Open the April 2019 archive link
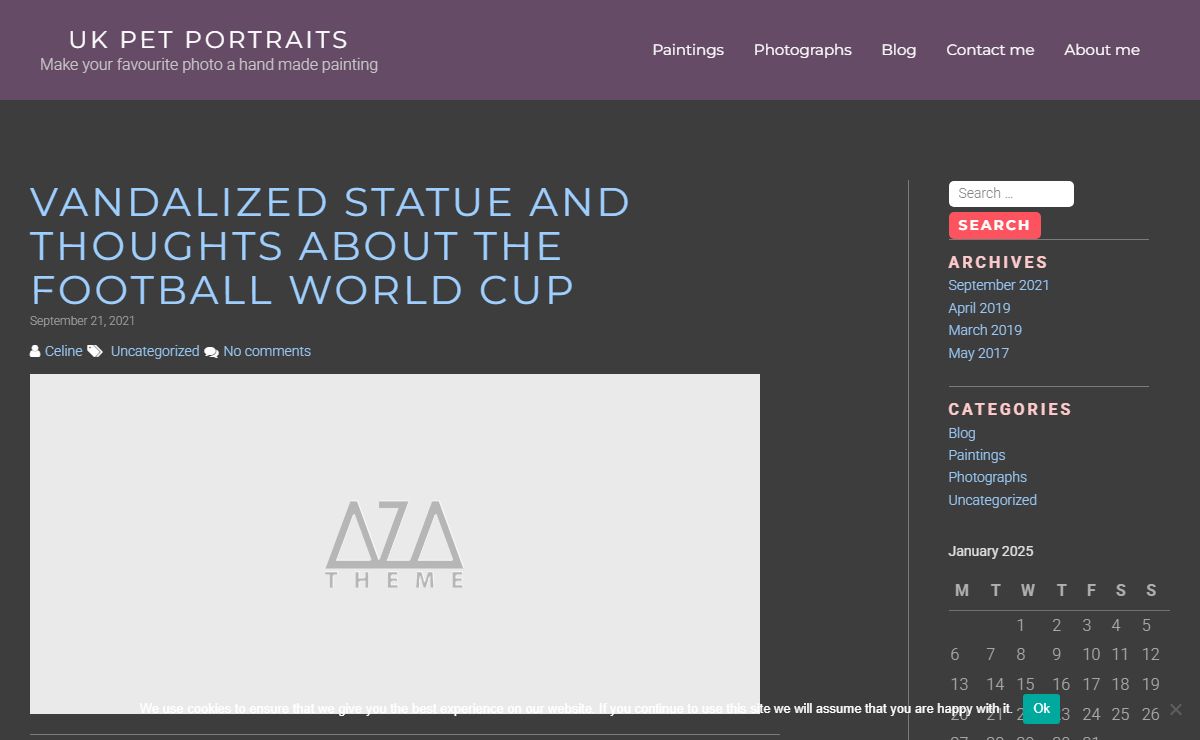1200x740 pixels. [979, 308]
